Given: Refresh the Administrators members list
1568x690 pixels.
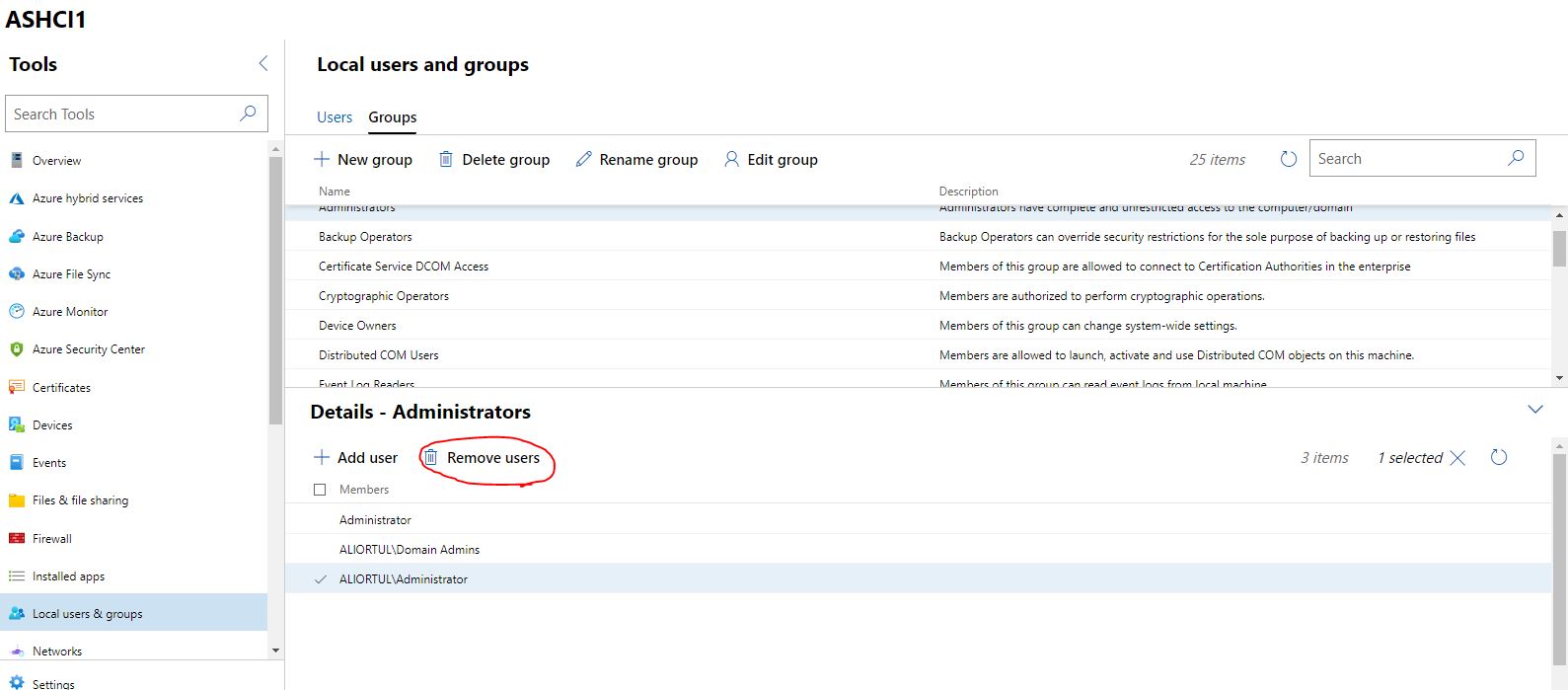Looking at the screenshot, I should point(1498,457).
